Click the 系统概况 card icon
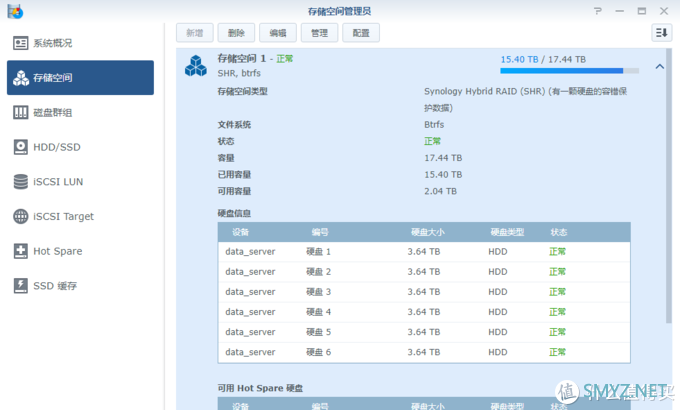The width and height of the screenshot is (680, 410). pyautogui.click(x=20, y=43)
